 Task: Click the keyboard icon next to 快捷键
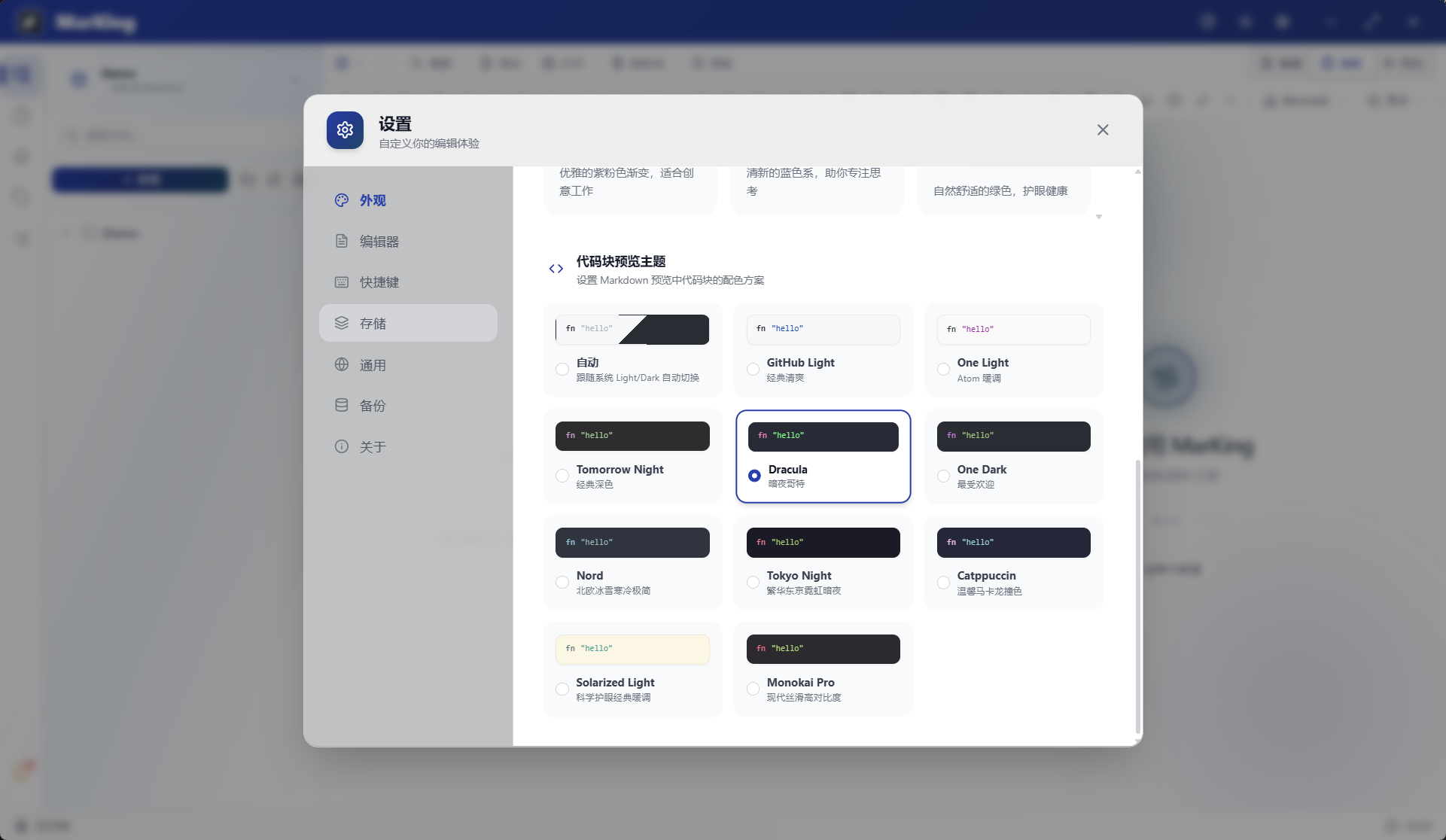(x=342, y=282)
